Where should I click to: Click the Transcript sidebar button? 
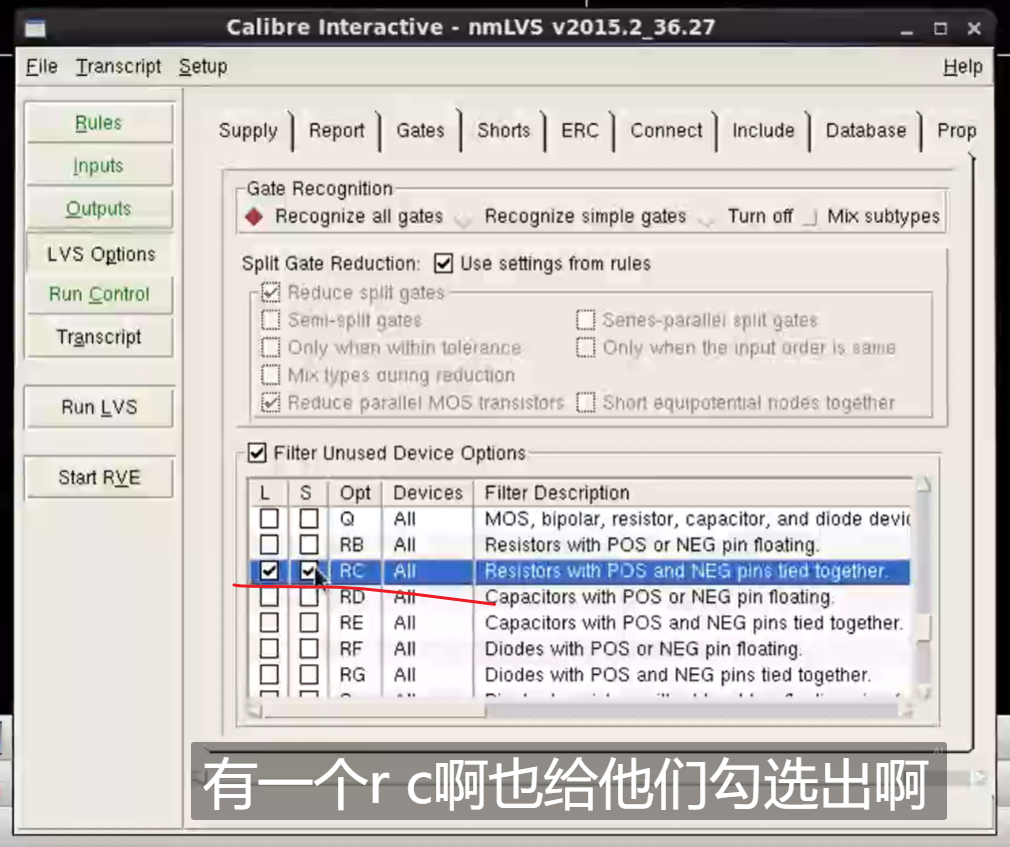point(99,337)
